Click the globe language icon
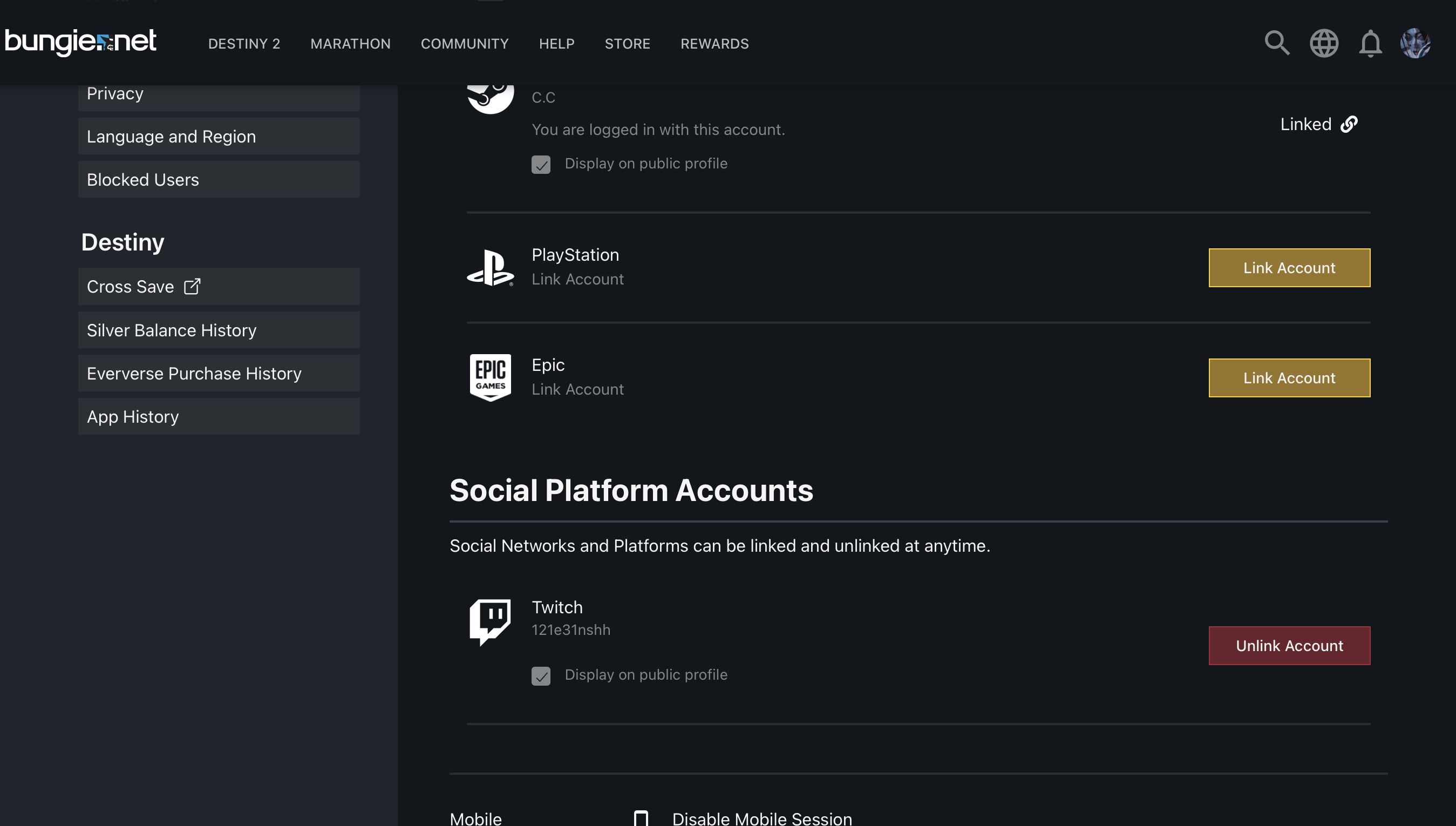The image size is (1456, 826). tap(1323, 43)
